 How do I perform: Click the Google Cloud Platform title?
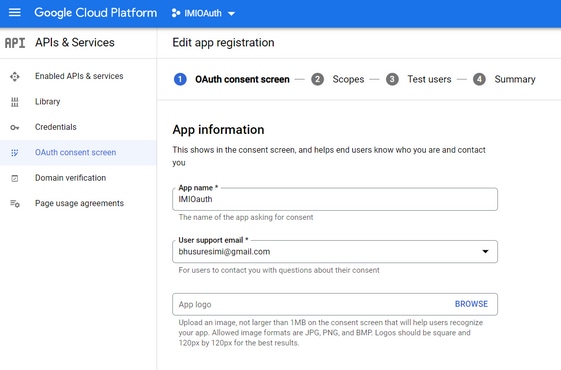click(x=96, y=13)
